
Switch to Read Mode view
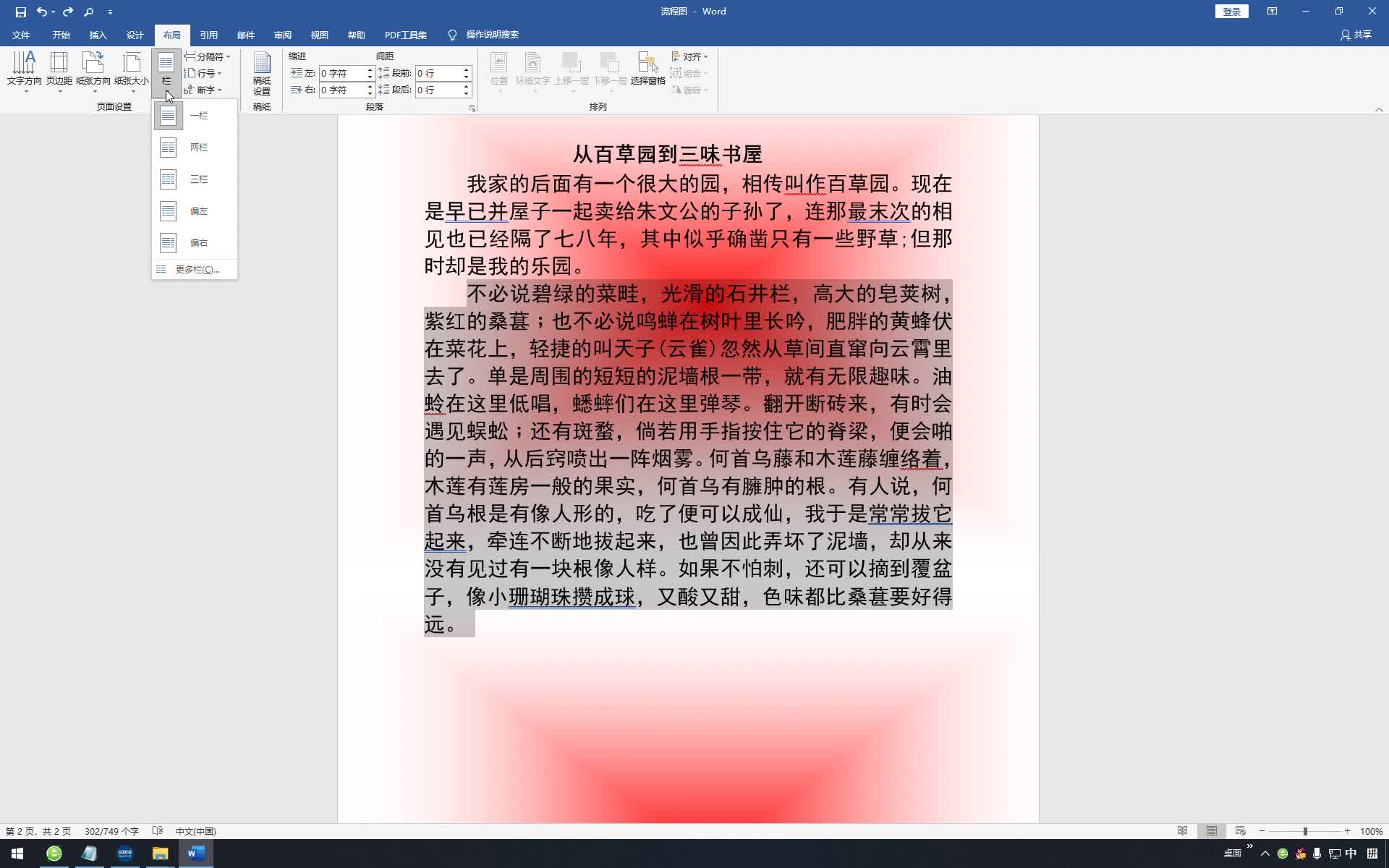tap(1183, 831)
